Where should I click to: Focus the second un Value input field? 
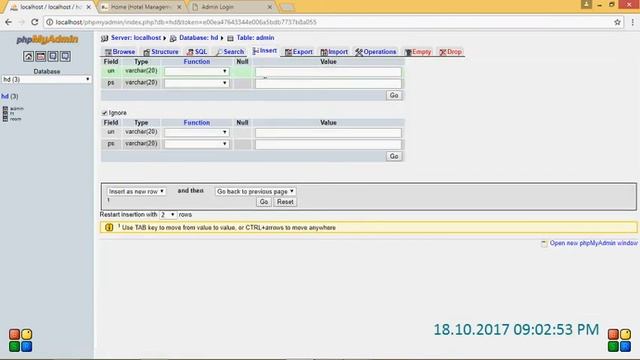[328, 133]
